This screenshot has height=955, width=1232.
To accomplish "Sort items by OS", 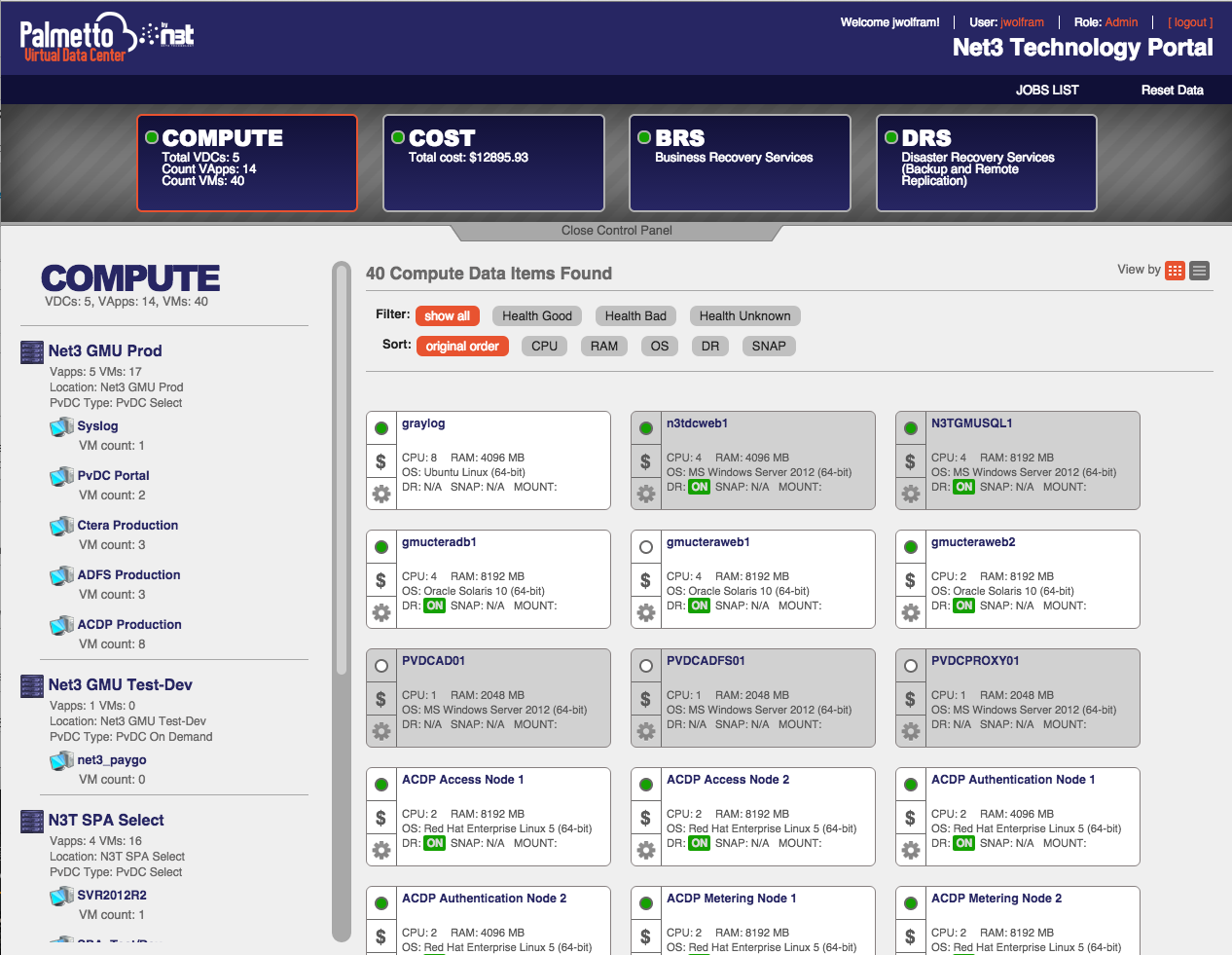I will (660, 346).
